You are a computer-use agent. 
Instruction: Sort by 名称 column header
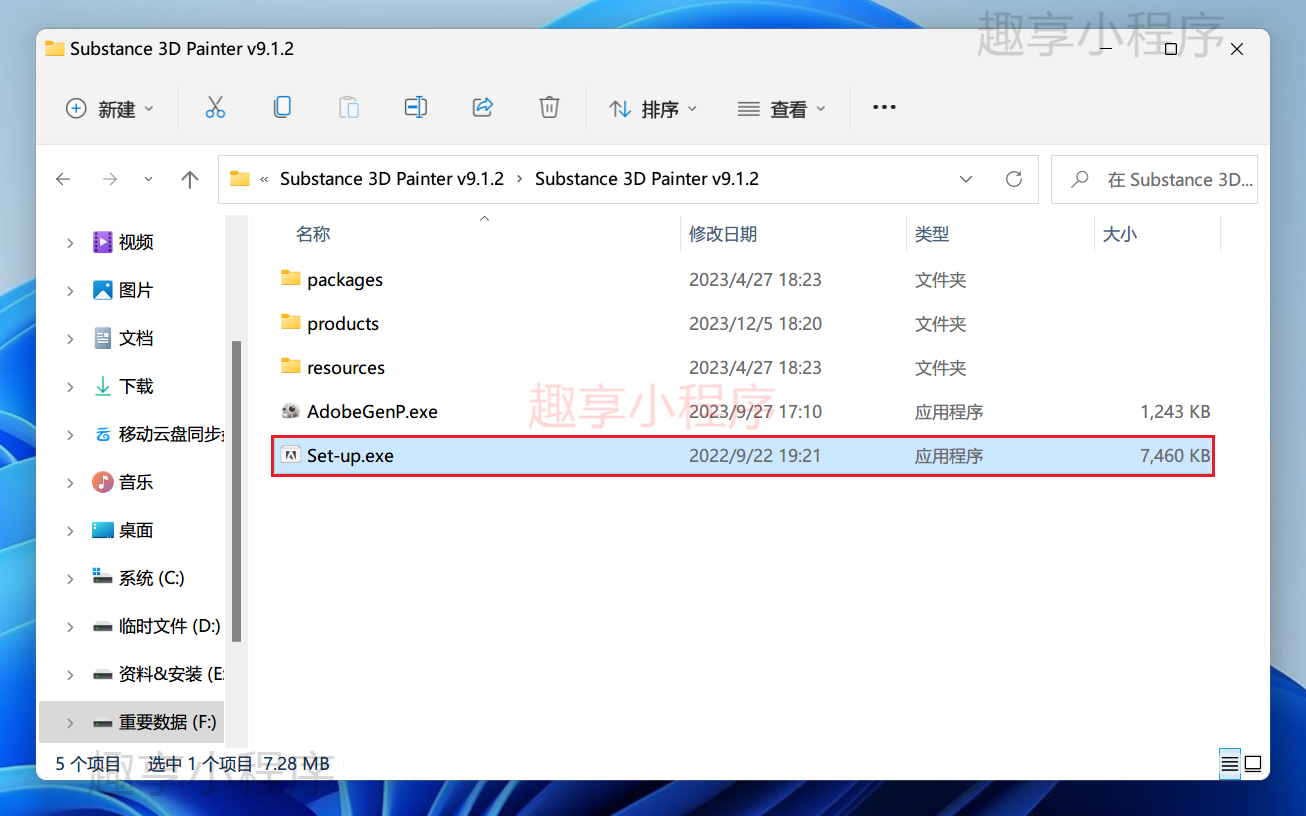[x=313, y=234]
